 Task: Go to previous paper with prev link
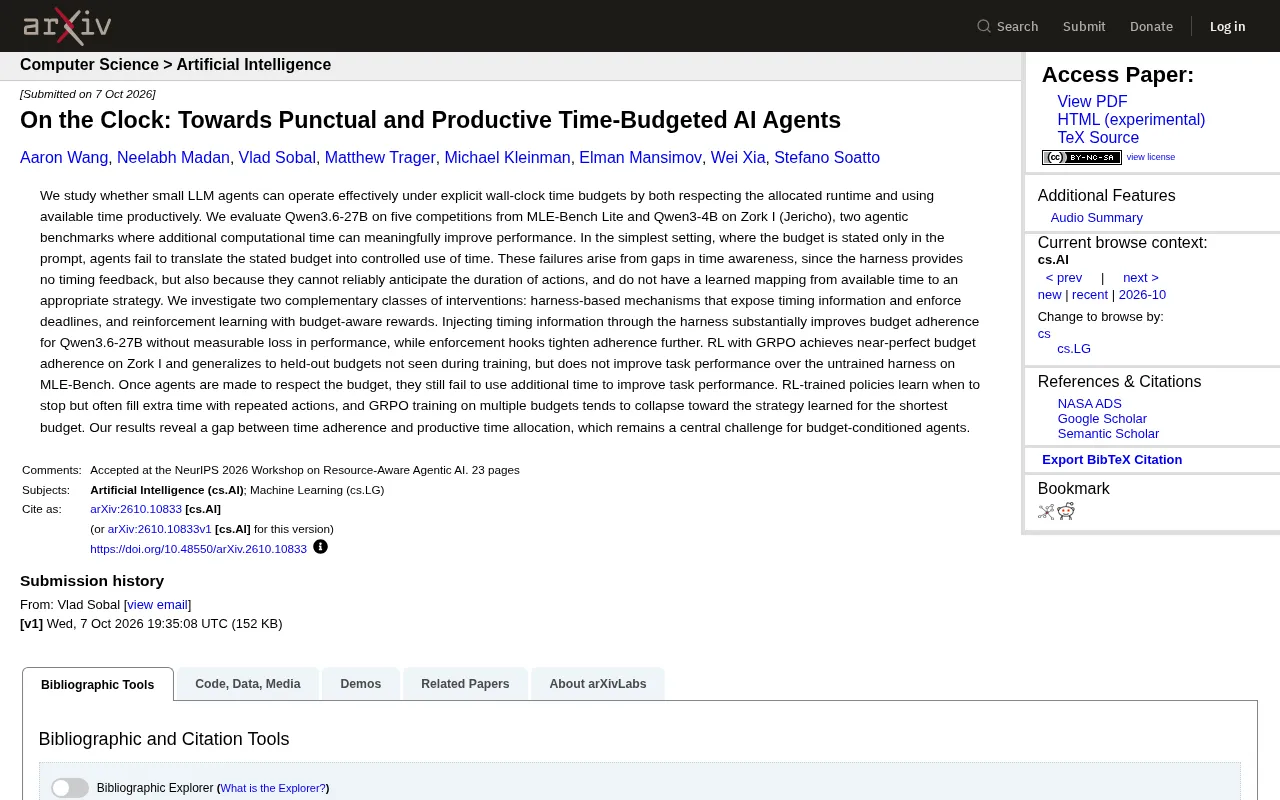pyautogui.click(x=1064, y=278)
